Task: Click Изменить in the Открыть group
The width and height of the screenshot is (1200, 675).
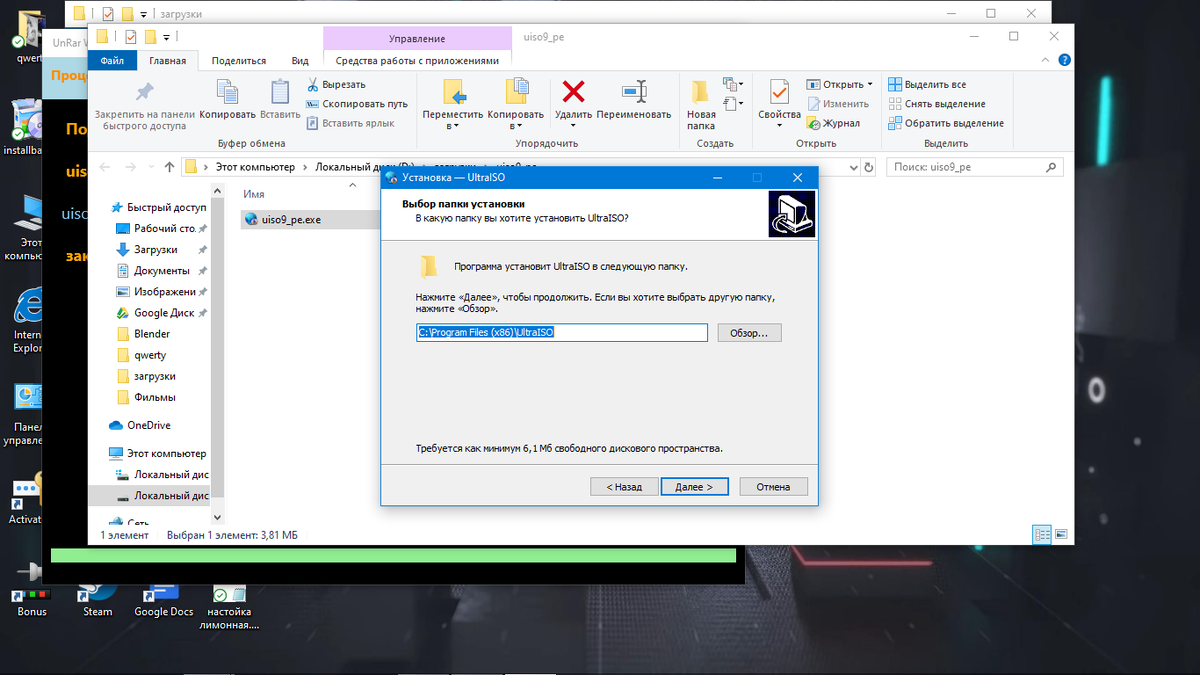Action: [838, 104]
